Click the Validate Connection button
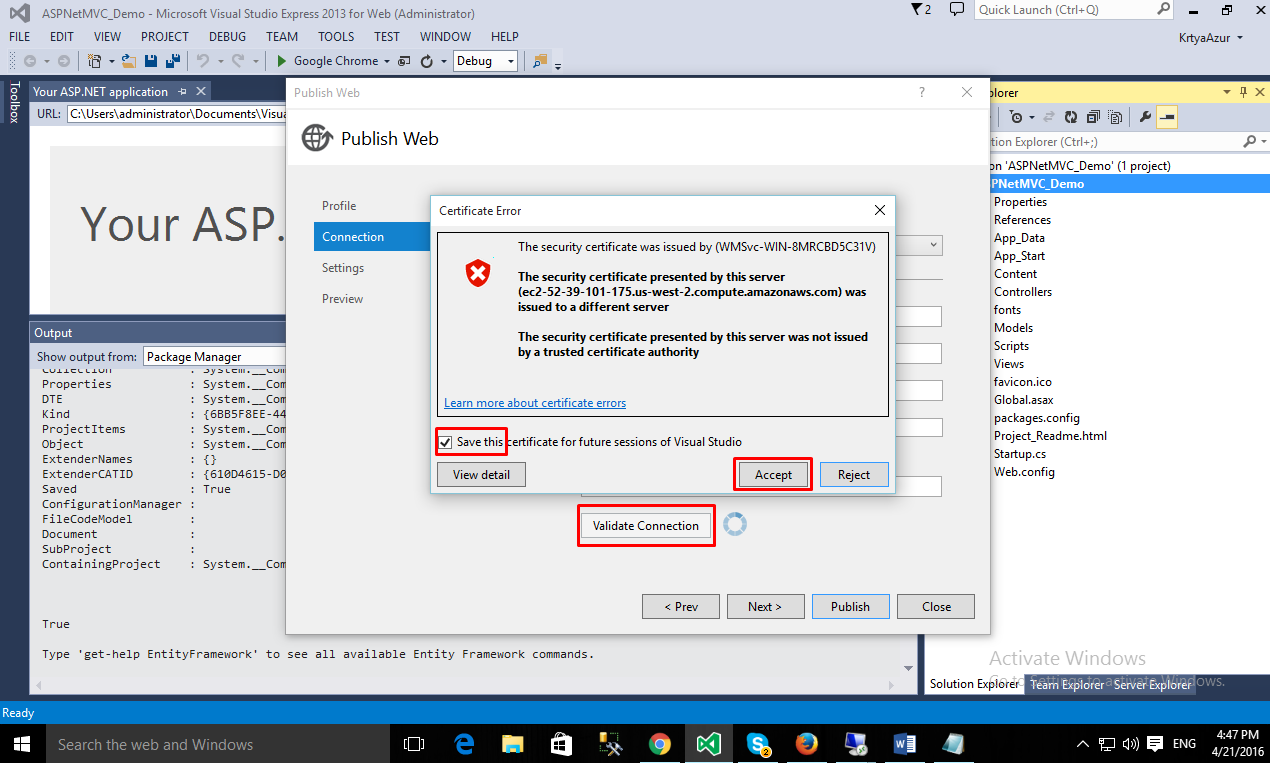 click(x=646, y=526)
